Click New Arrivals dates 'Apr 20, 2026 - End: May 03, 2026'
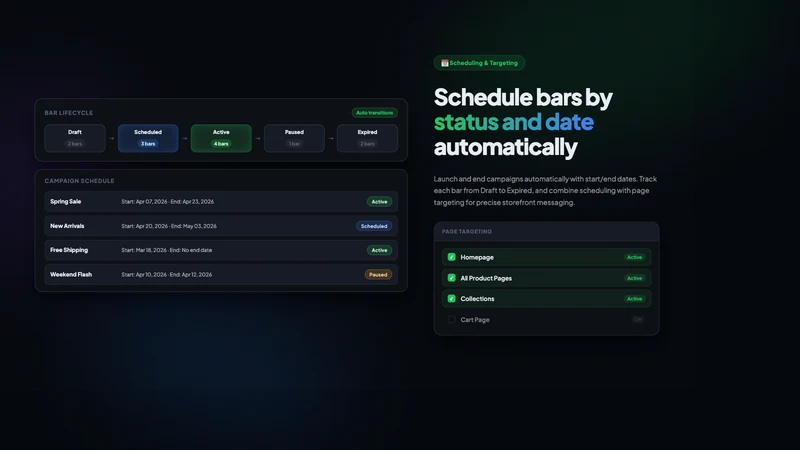 coord(169,226)
